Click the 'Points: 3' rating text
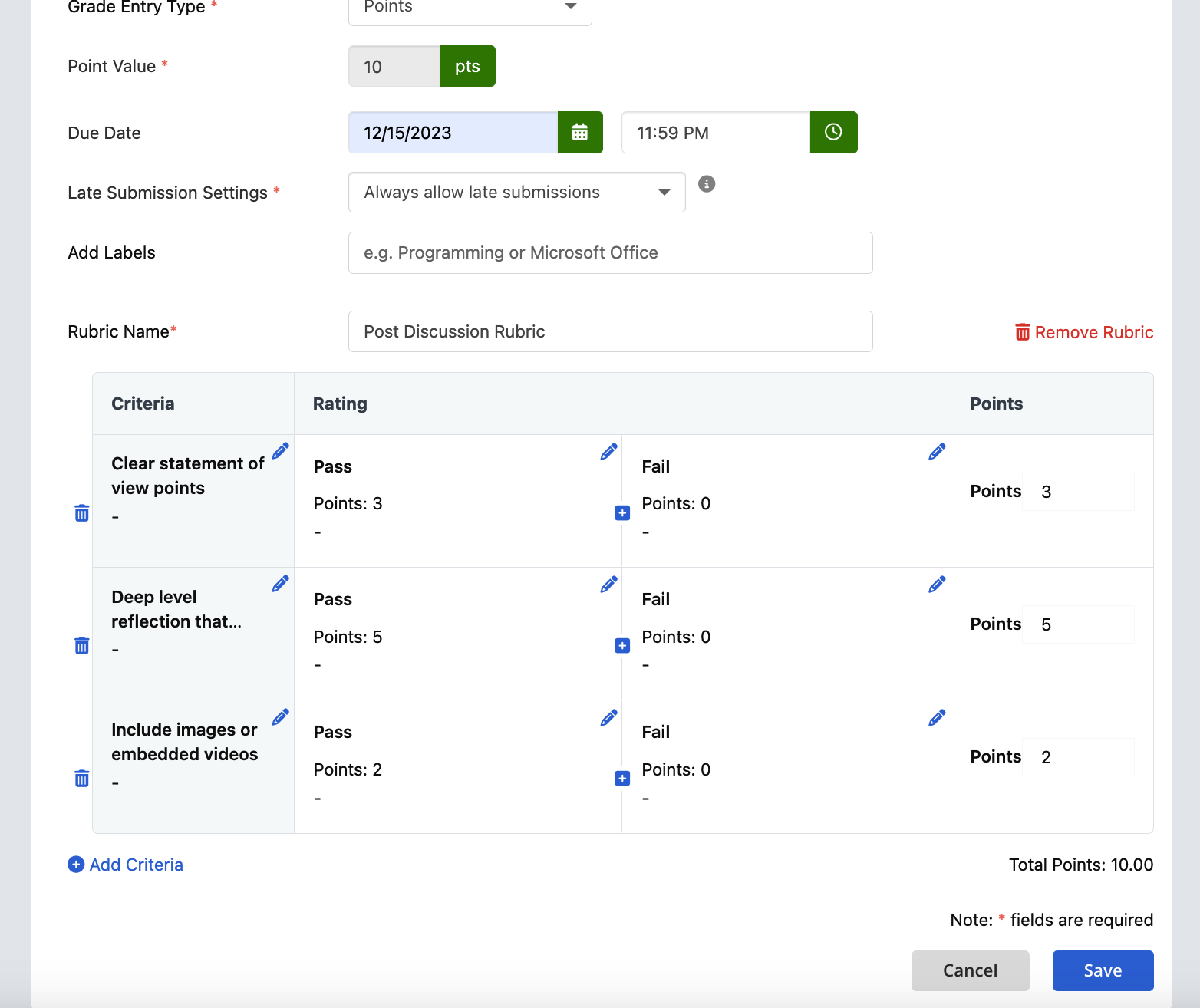 [x=348, y=503]
